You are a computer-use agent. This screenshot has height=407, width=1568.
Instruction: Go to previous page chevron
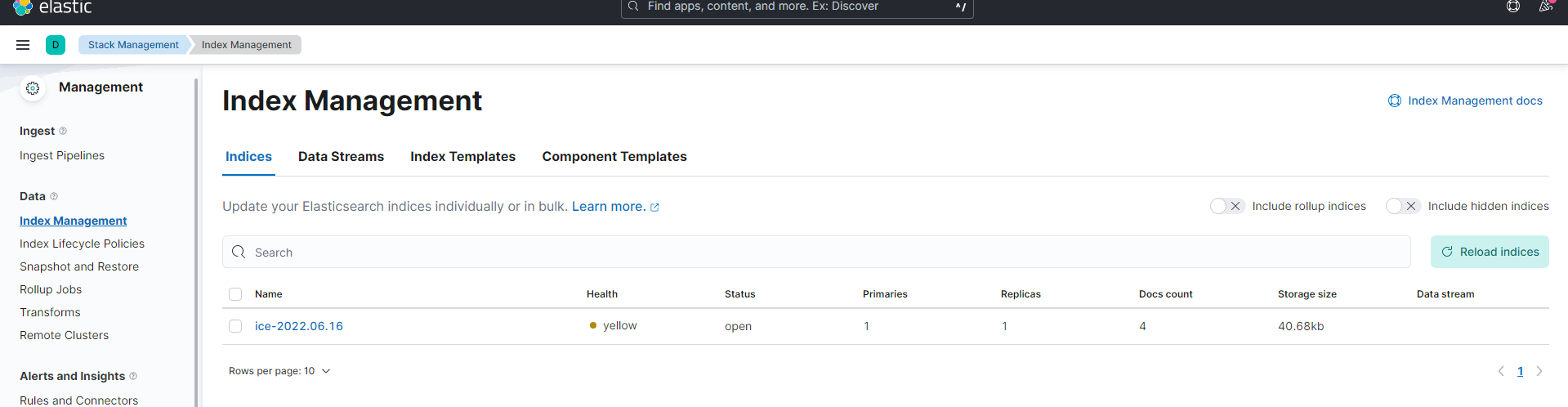1501,371
